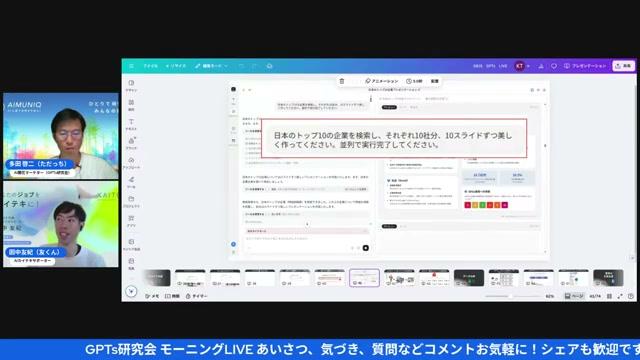Open the analytics chart icon

541,66
